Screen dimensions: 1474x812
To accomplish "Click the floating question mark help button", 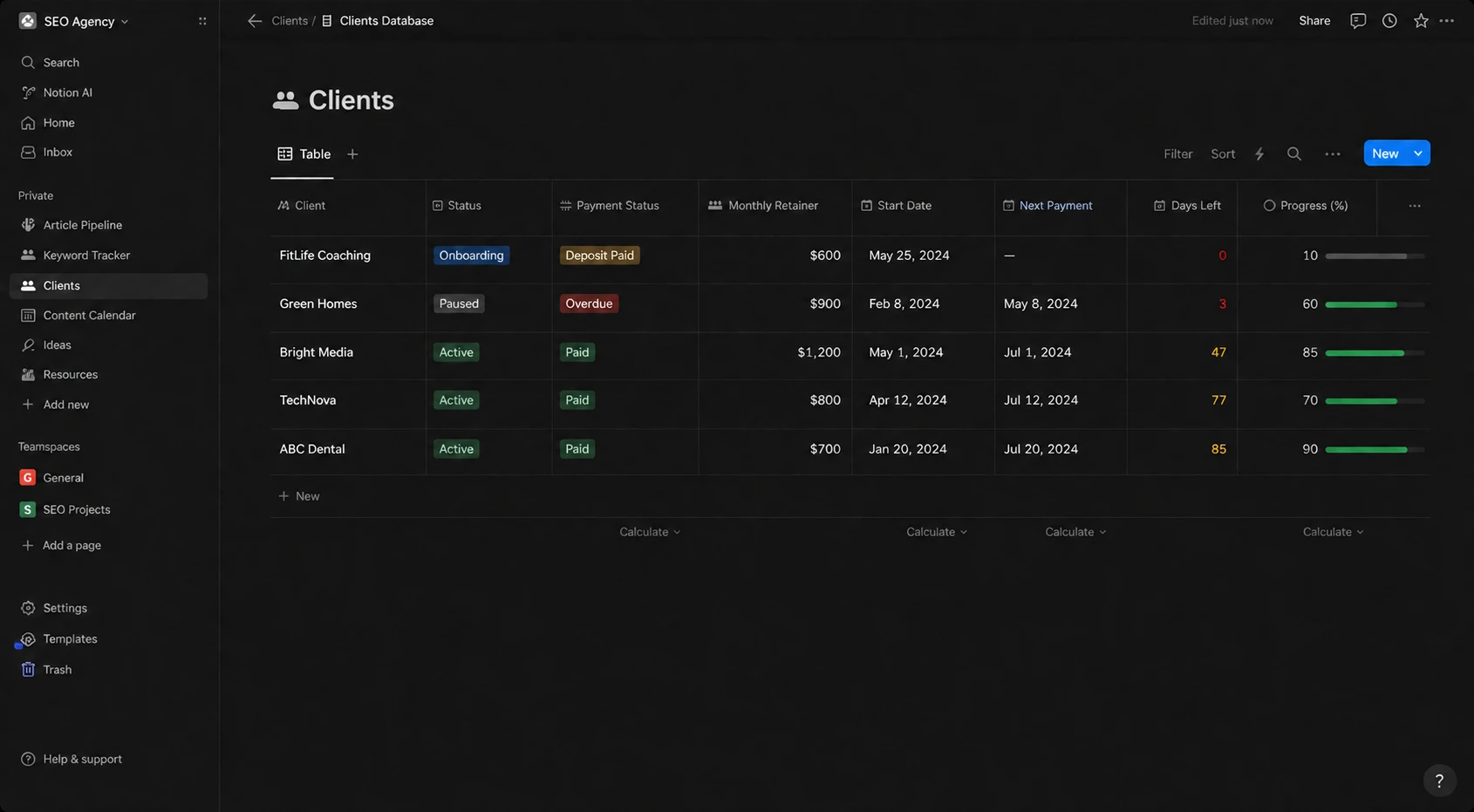I will [x=1439, y=781].
